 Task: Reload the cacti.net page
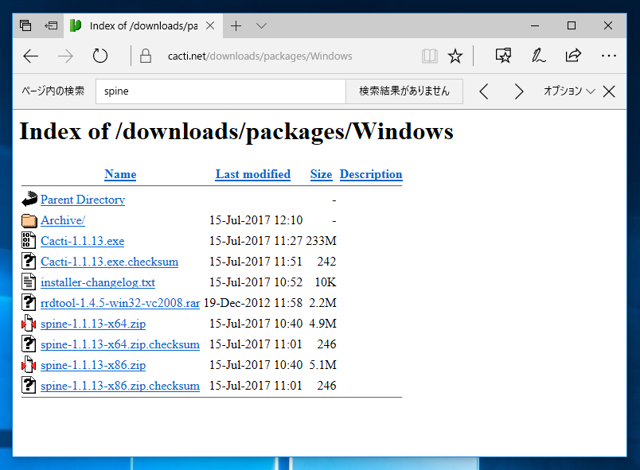tap(100, 56)
